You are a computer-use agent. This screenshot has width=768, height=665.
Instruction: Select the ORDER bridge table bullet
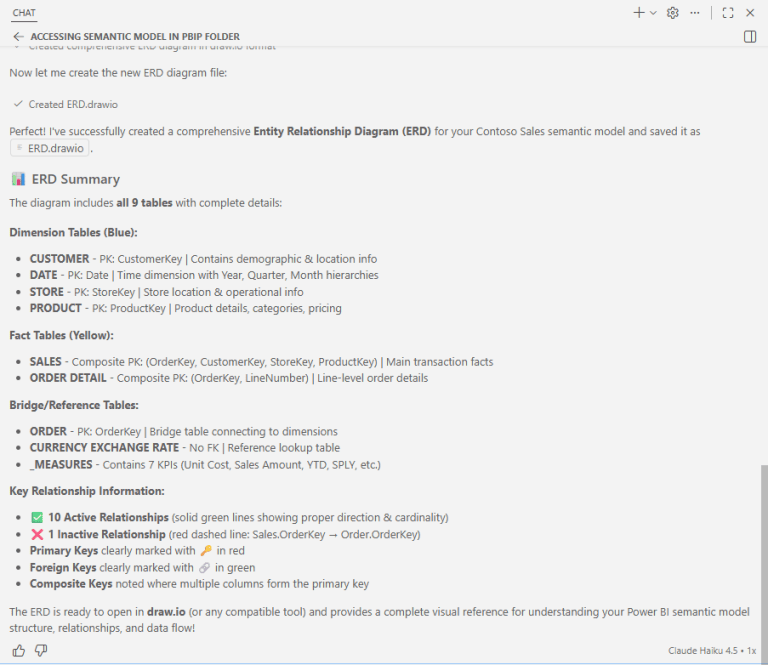pos(184,431)
